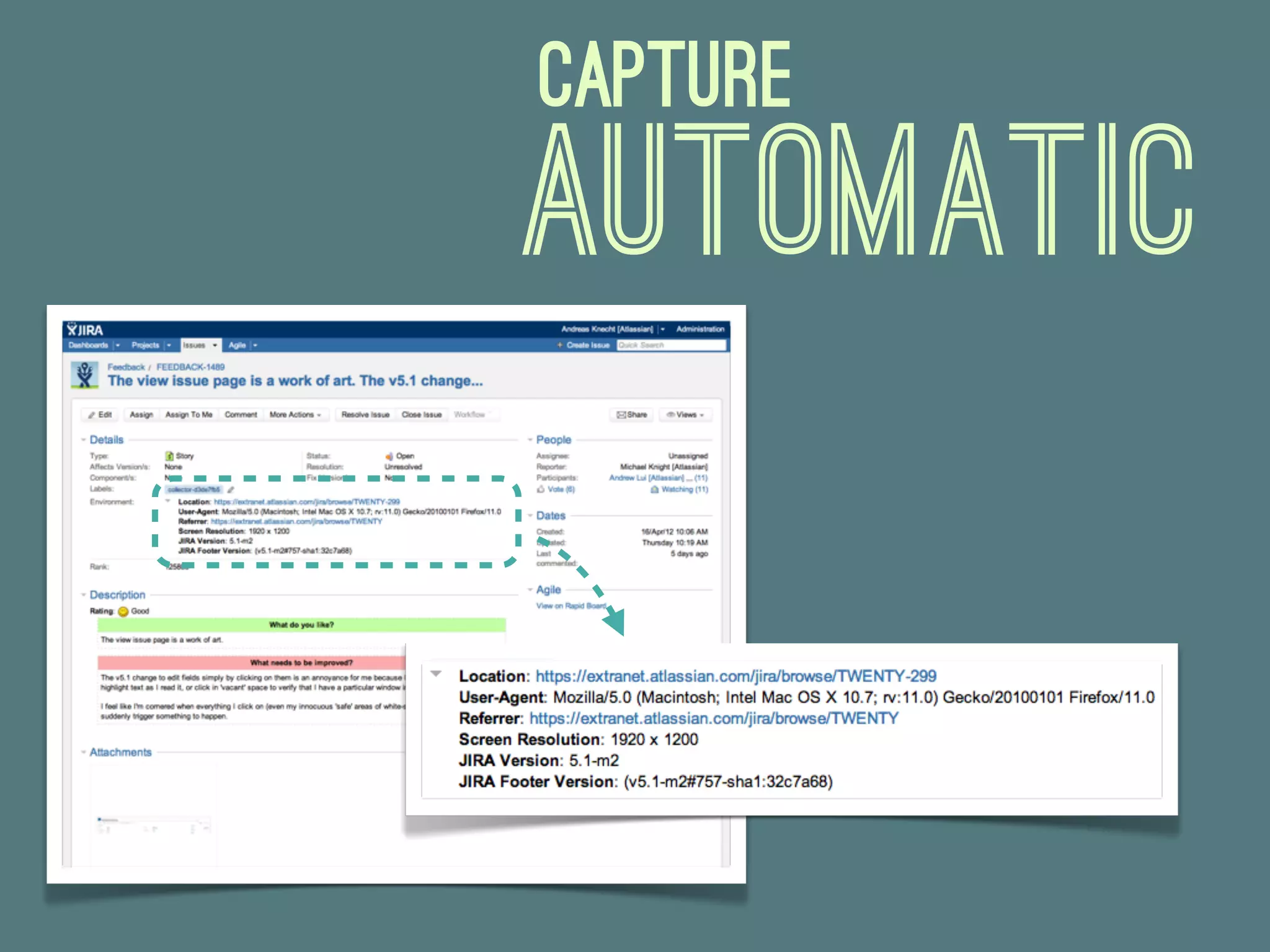Collapse the Agile section
This screenshot has height=952, width=1270.
(x=530, y=590)
